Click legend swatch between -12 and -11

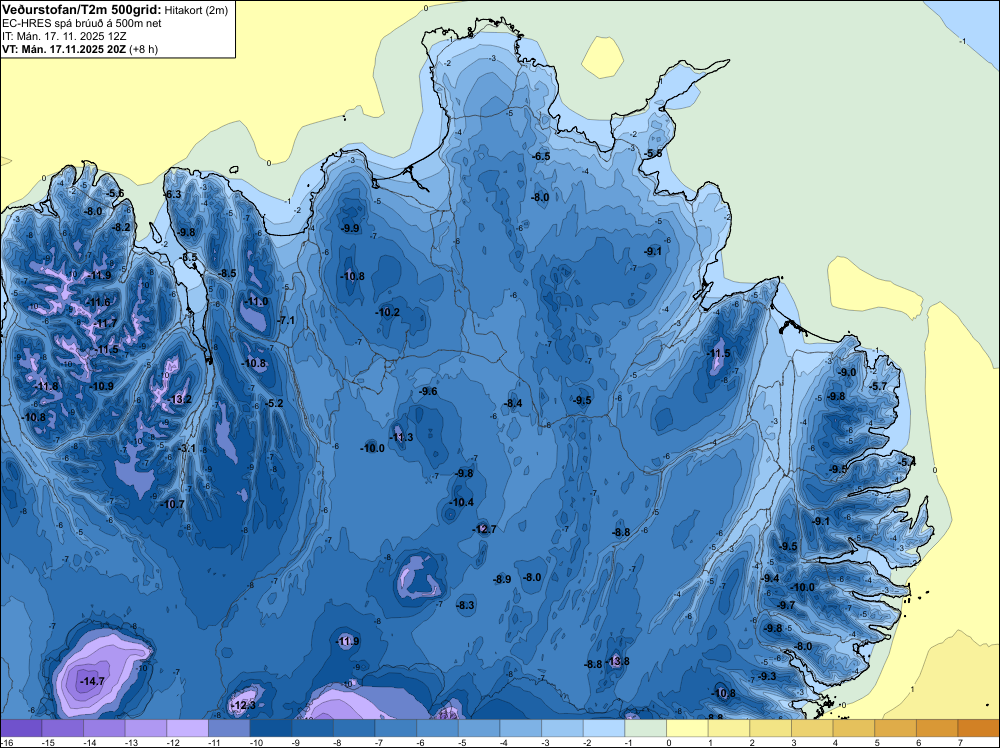[188, 728]
